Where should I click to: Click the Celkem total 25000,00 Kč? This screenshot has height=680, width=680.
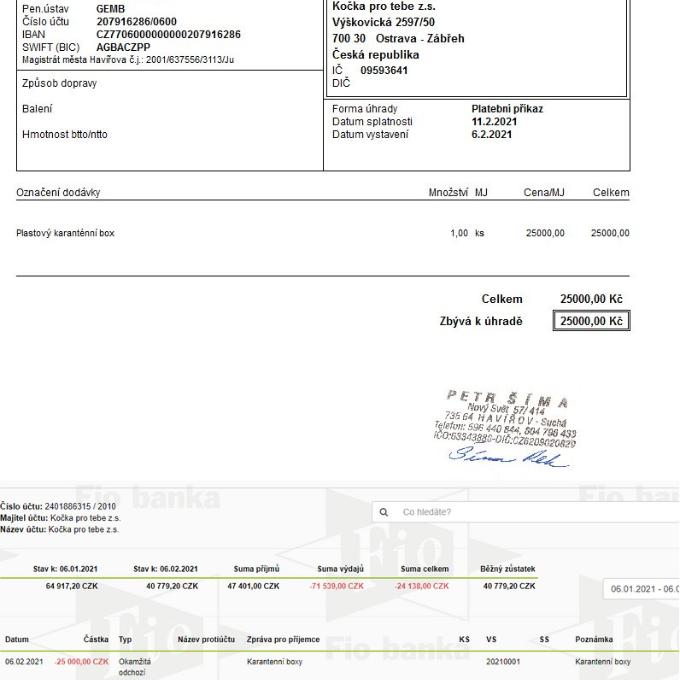pos(591,299)
